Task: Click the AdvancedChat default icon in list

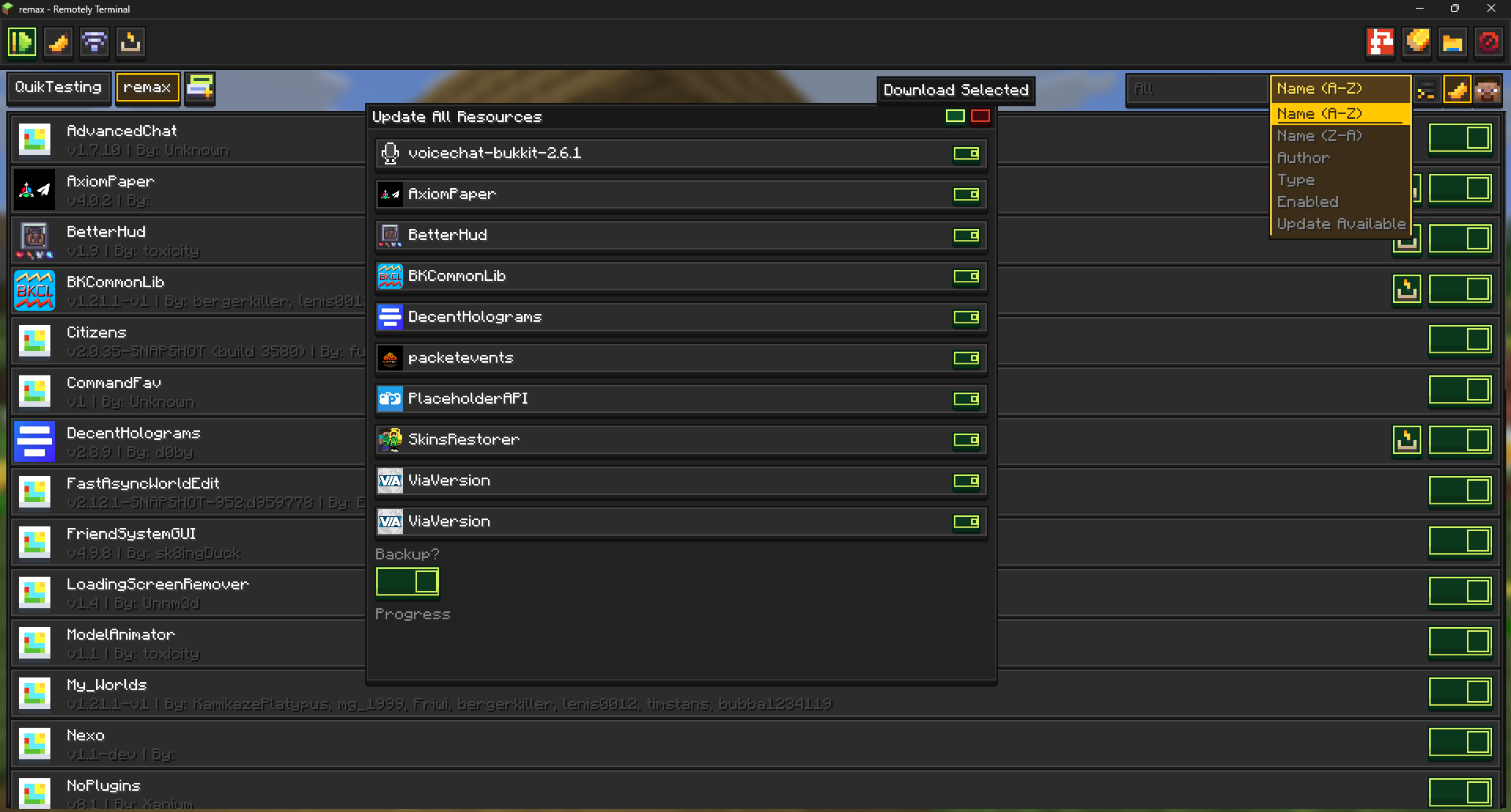Action: pyautogui.click(x=35, y=139)
